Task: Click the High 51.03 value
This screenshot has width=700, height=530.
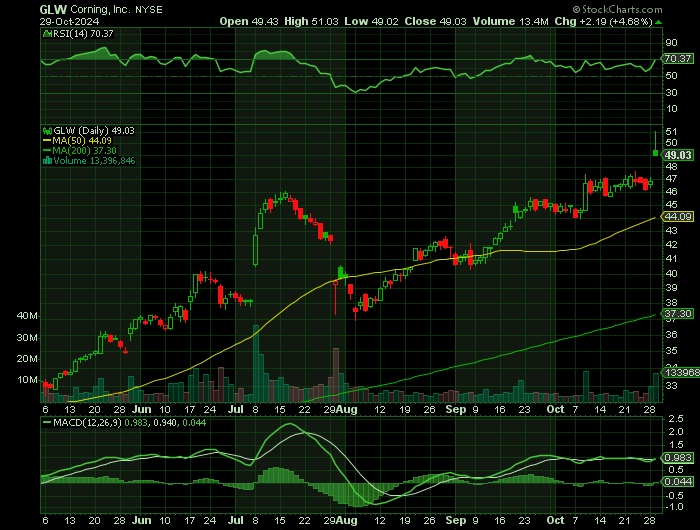Action: [x=311, y=21]
